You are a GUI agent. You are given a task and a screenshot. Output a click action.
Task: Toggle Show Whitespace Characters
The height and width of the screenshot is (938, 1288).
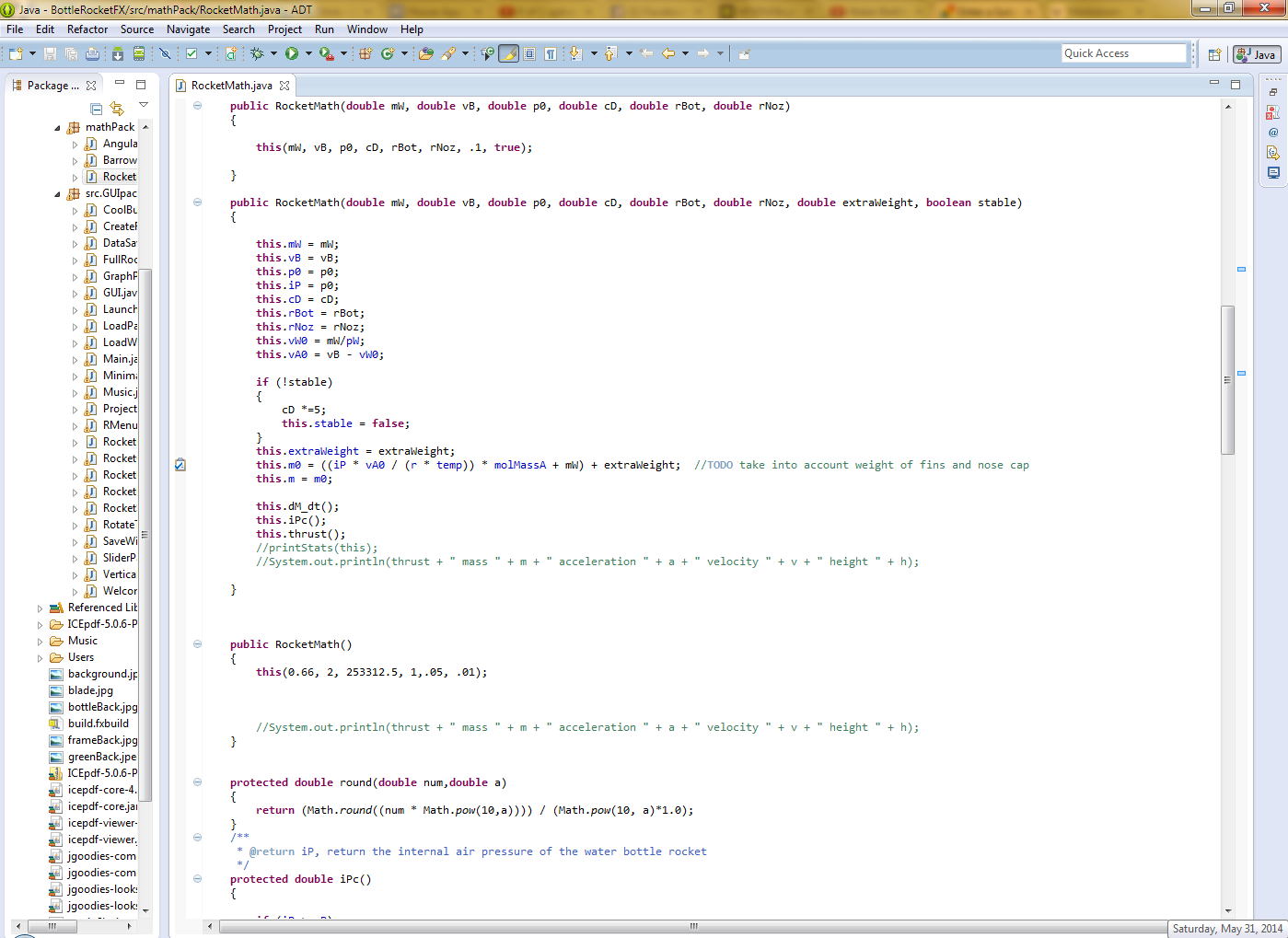coord(550,53)
